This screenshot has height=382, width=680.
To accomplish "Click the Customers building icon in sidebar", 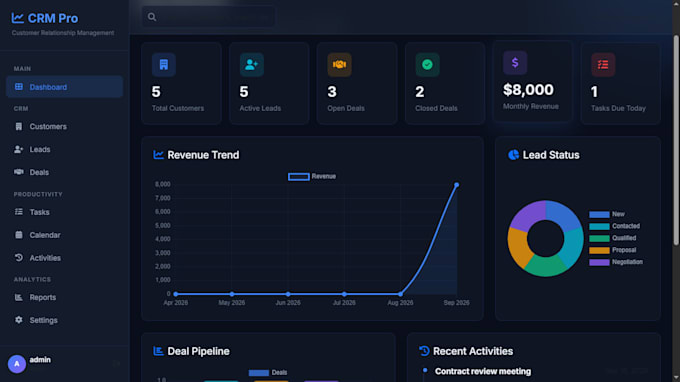I will [x=19, y=126].
